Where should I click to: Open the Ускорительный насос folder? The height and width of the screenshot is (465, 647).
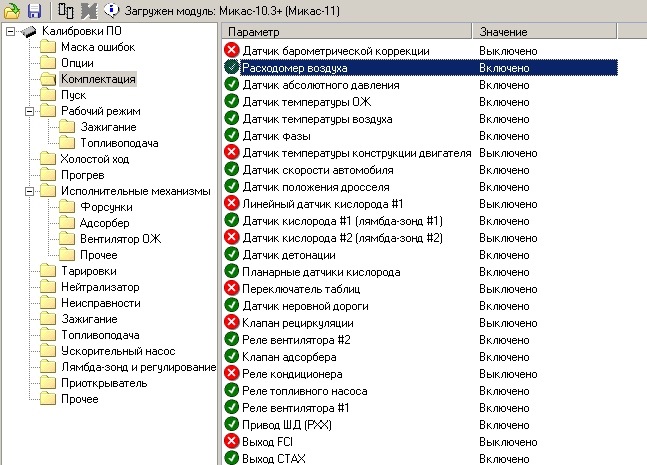(x=118, y=351)
